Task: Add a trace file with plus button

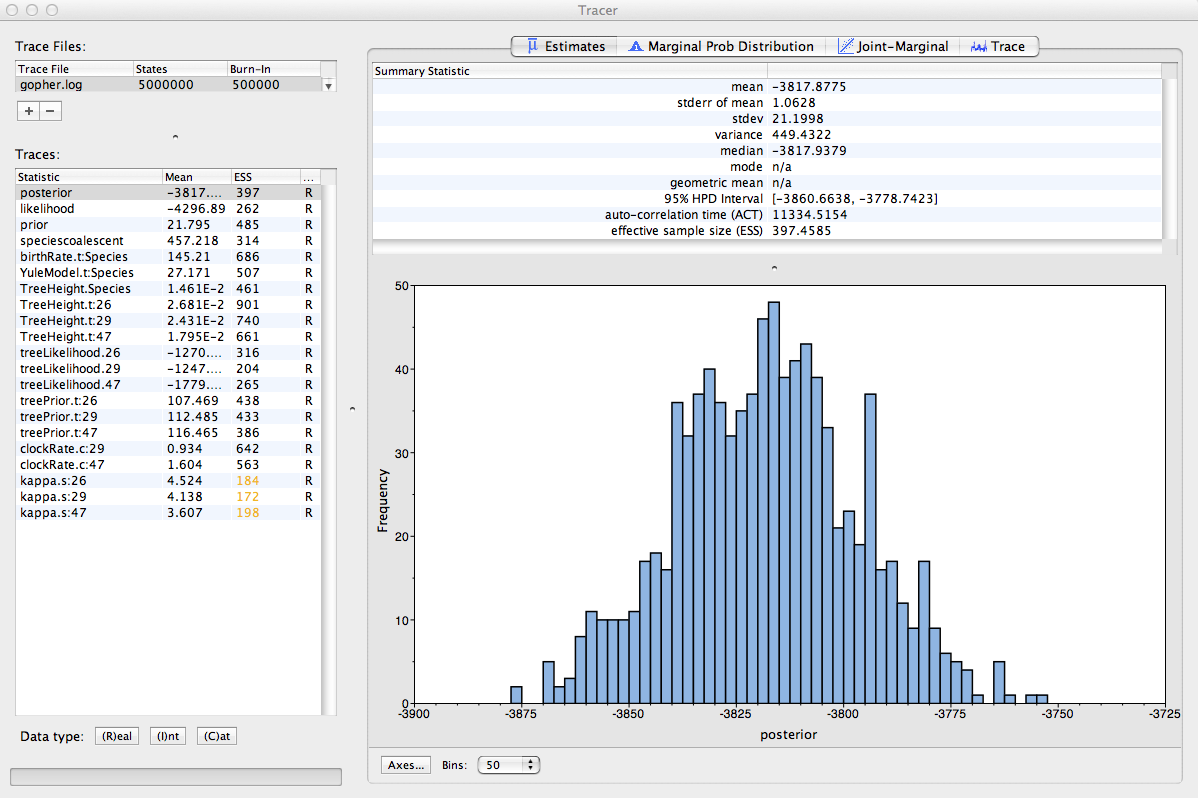Action: click(29, 111)
